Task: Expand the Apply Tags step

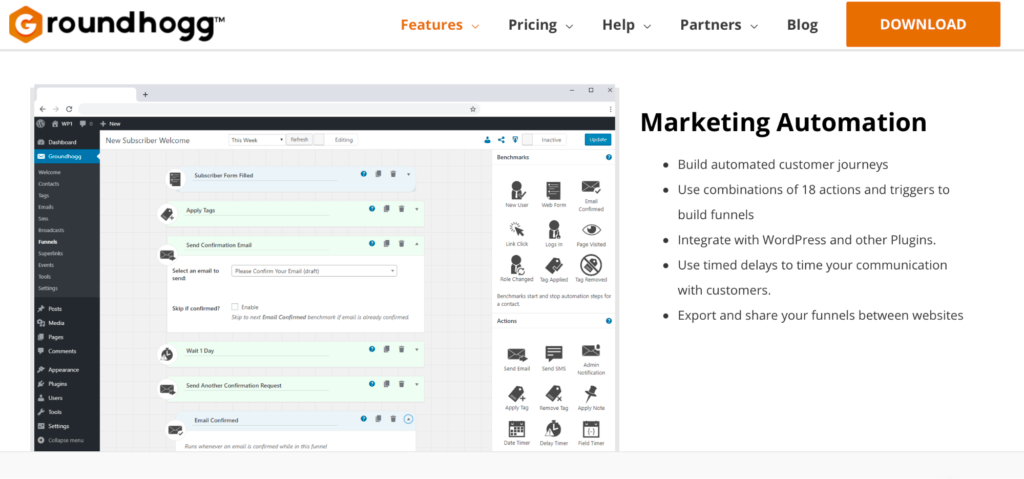Action: pos(417,209)
